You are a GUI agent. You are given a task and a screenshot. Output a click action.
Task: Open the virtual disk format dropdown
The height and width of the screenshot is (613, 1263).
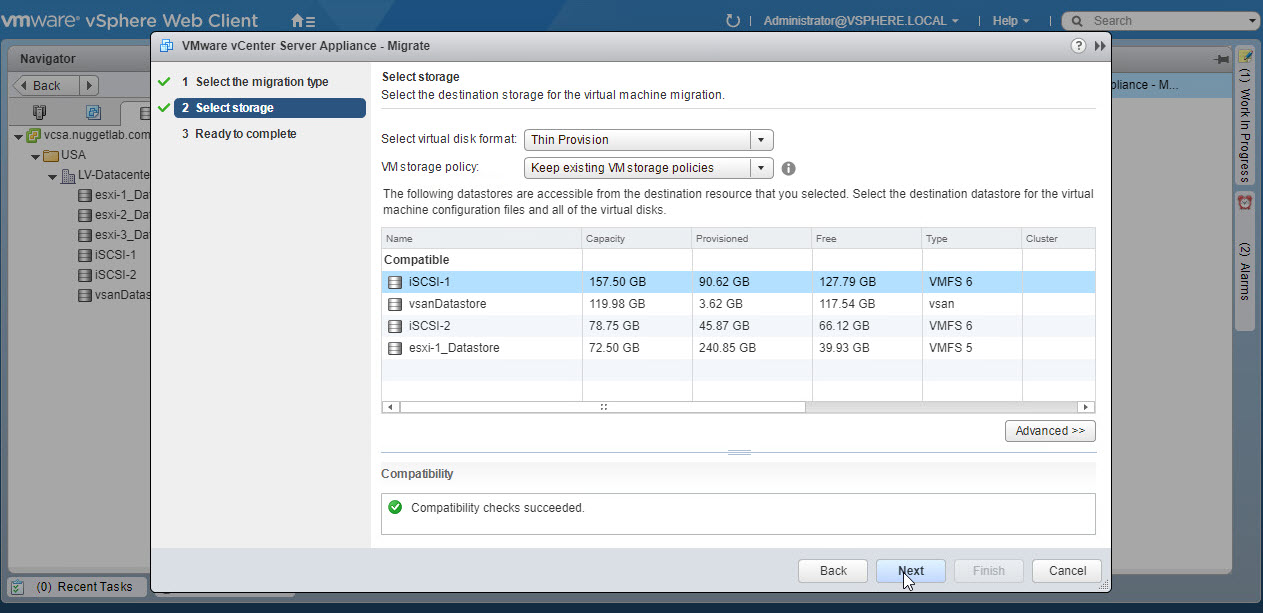761,140
